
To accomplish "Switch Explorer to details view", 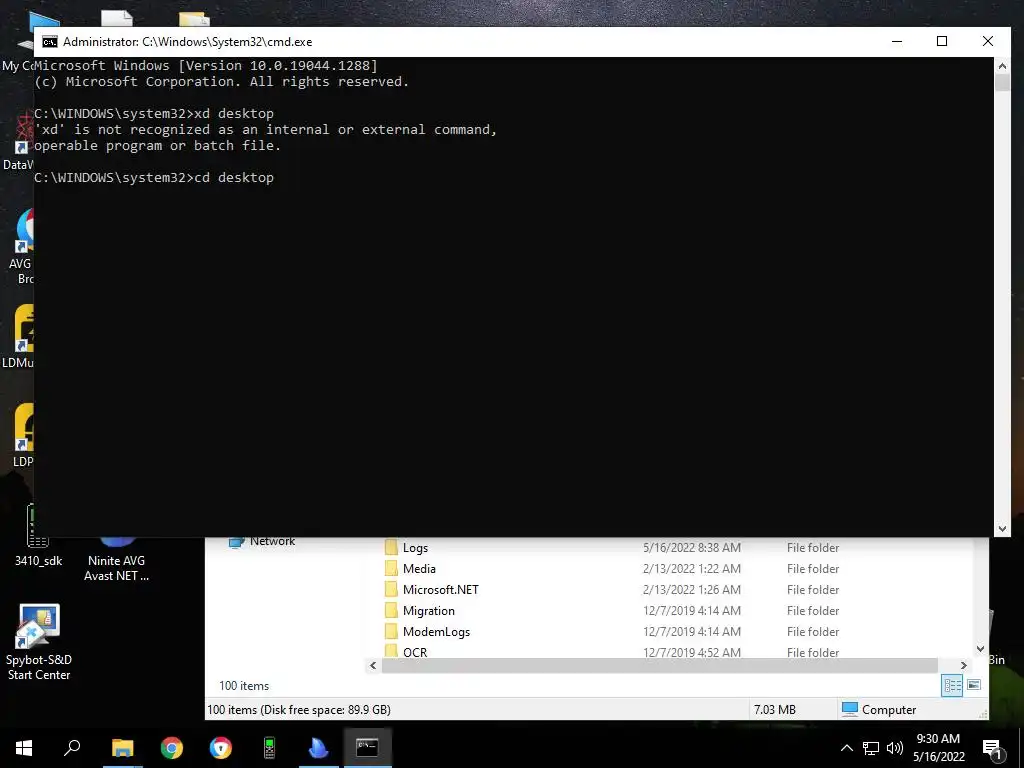I will 952,685.
